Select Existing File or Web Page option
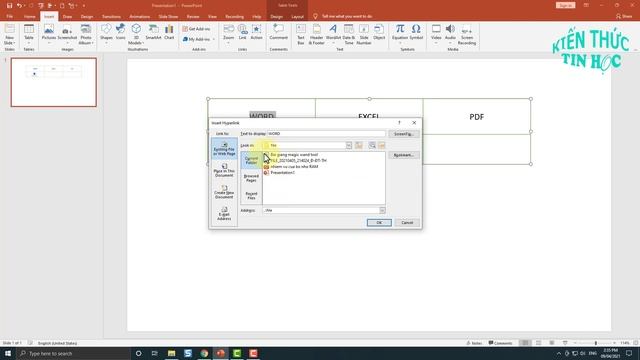This screenshot has width=640, height=360. 224,149
